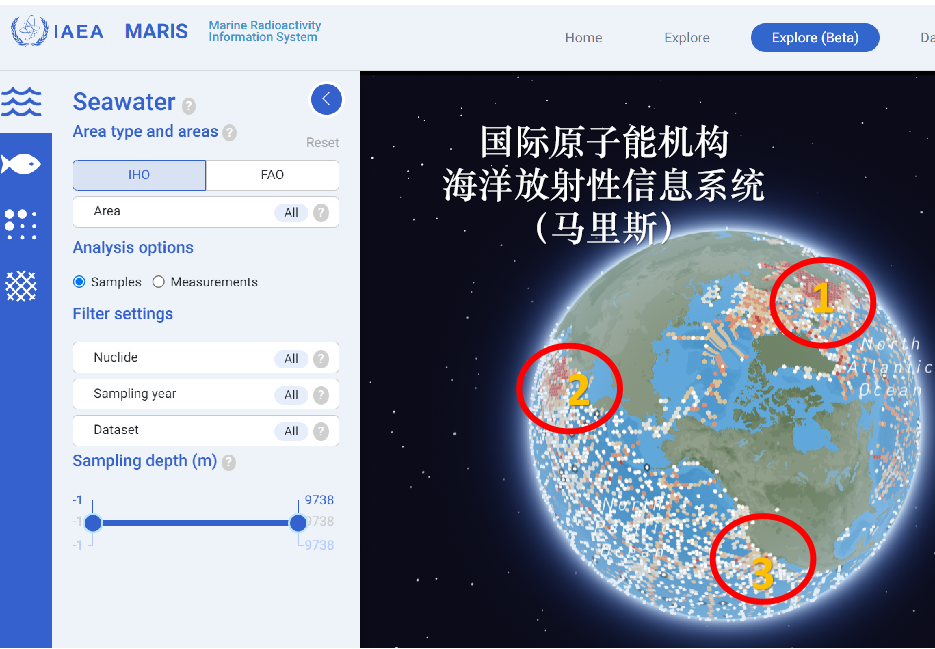Screen dimensions: 935x649
Task: Select the Biota fish icon in sidebar
Action: tap(21, 163)
